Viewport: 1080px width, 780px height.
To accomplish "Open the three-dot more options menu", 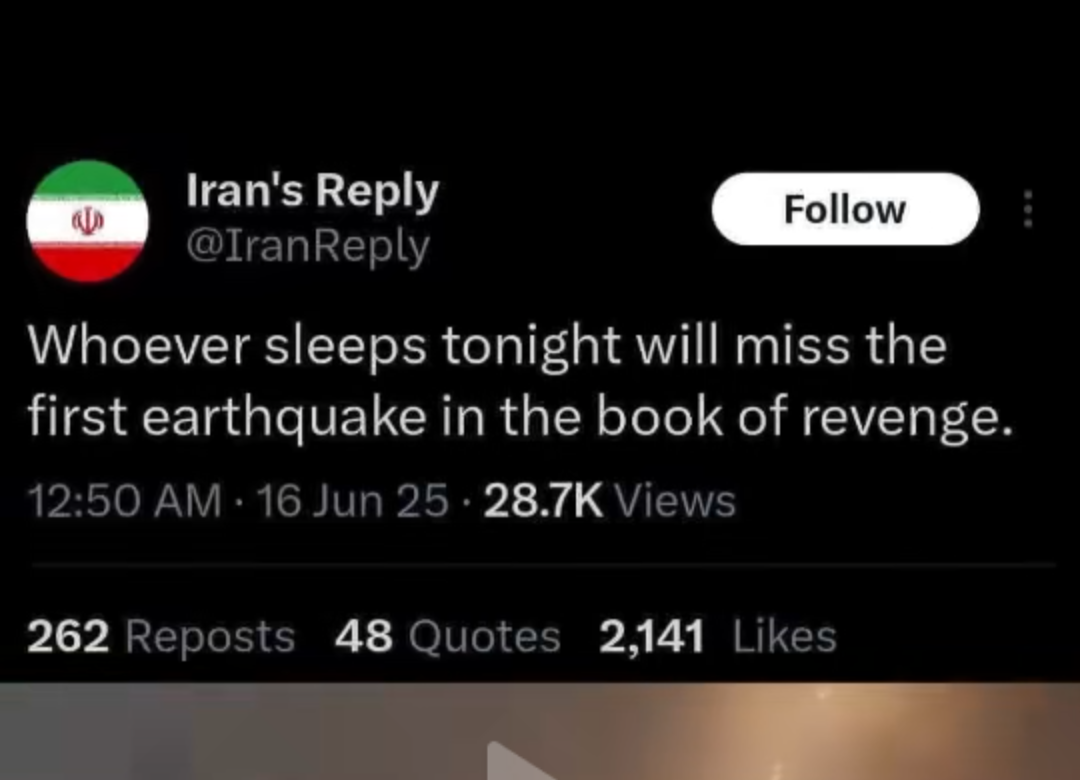I will coord(1028,209).
